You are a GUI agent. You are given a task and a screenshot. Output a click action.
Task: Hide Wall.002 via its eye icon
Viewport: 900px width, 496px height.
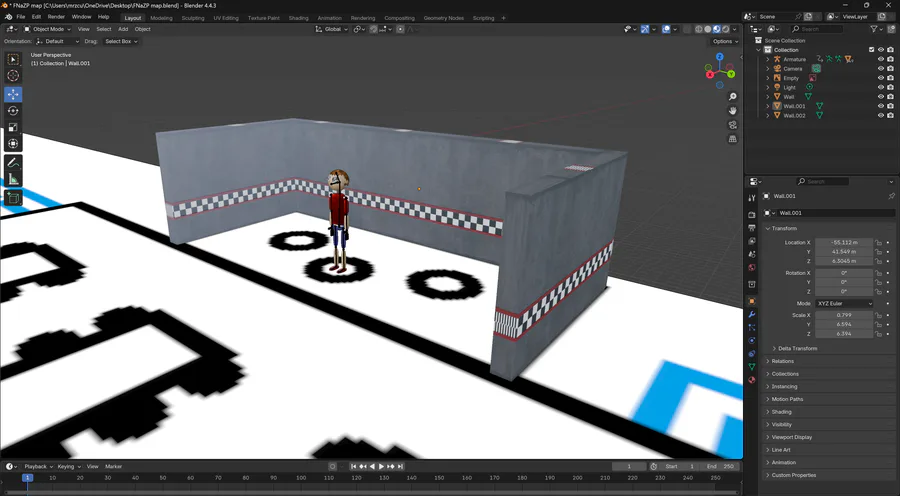881,115
